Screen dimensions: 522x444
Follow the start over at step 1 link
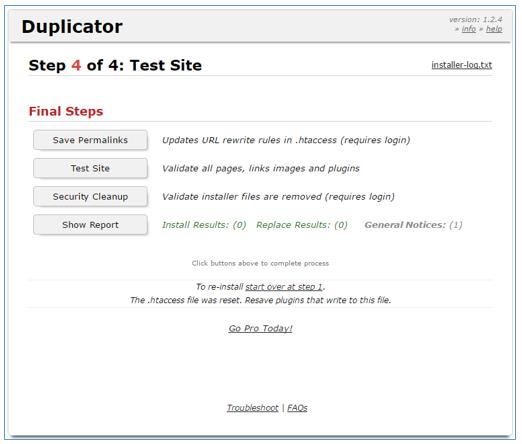284,287
